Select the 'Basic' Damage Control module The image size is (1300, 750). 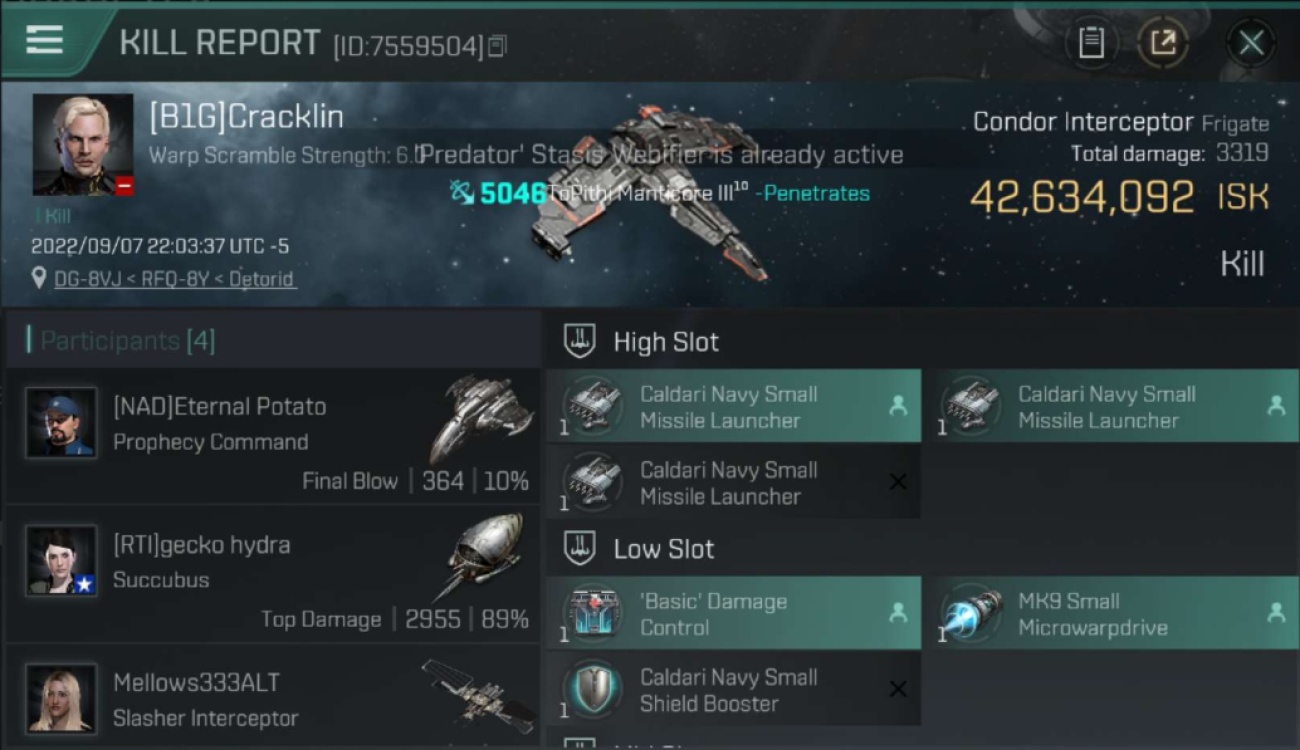click(x=733, y=613)
